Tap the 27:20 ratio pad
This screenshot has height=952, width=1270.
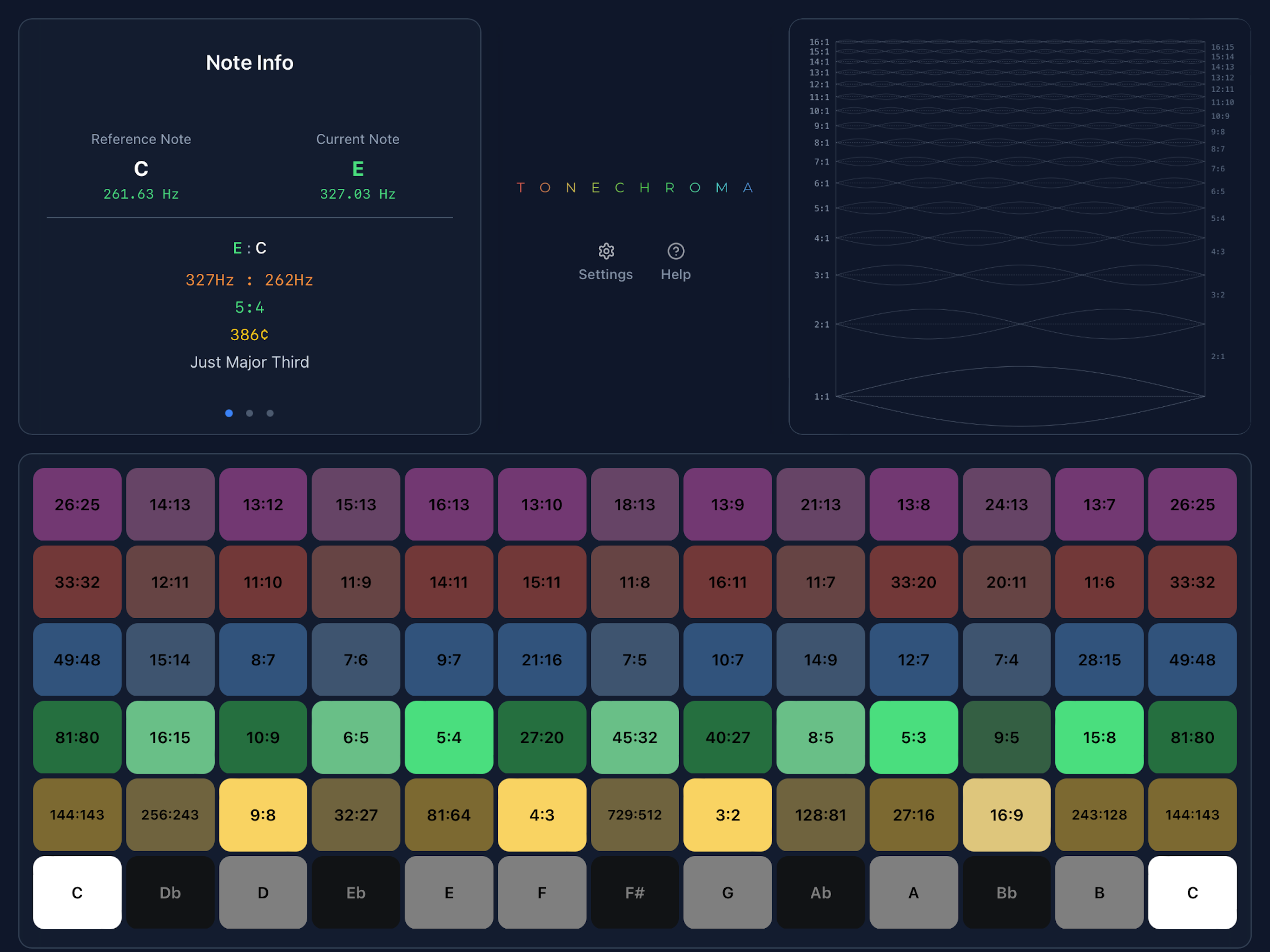click(542, 737)
